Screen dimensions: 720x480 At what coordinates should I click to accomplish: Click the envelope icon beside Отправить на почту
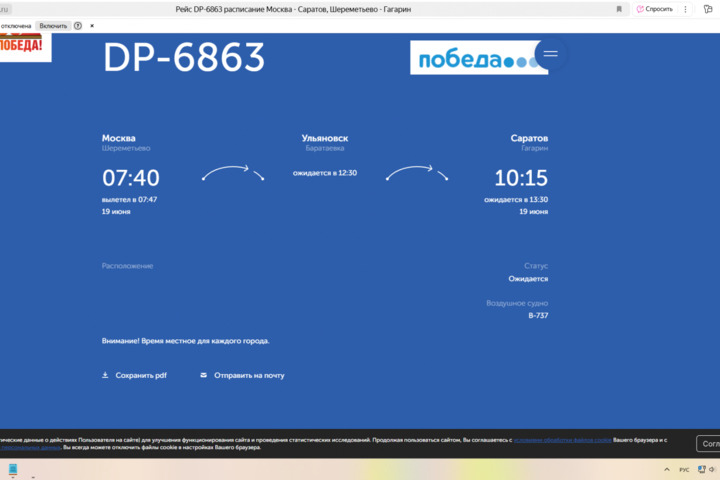coord(203,375)
